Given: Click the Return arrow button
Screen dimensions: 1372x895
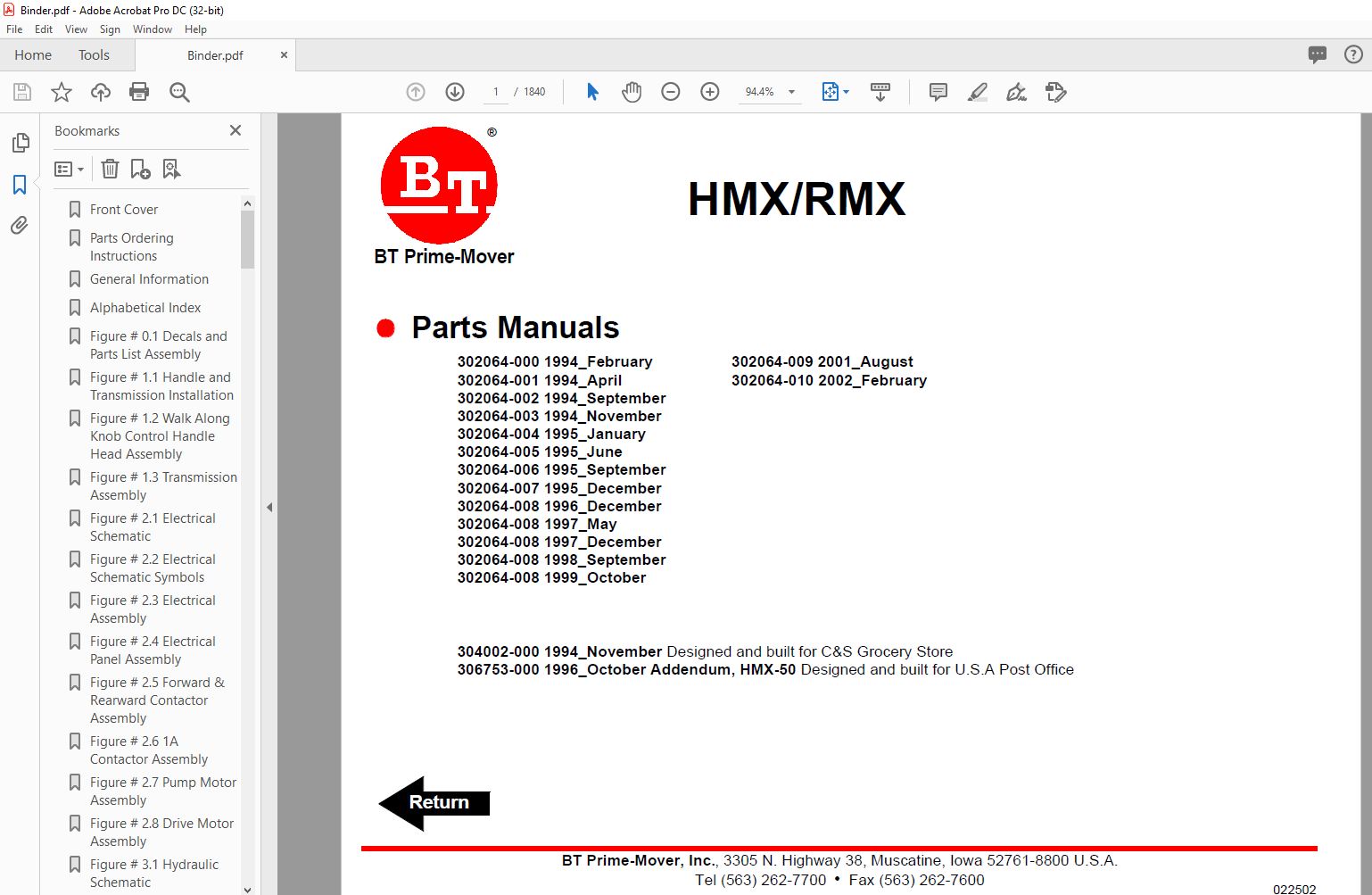Looking at the screenshot, I should 434,803.
